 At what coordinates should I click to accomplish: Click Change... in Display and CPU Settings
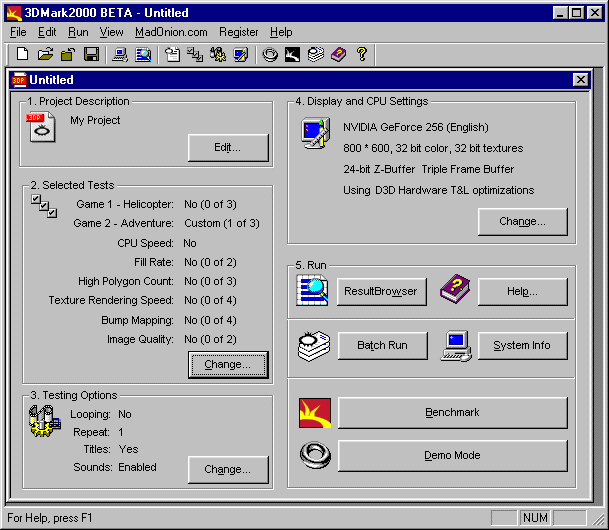(x=522, y=221)
